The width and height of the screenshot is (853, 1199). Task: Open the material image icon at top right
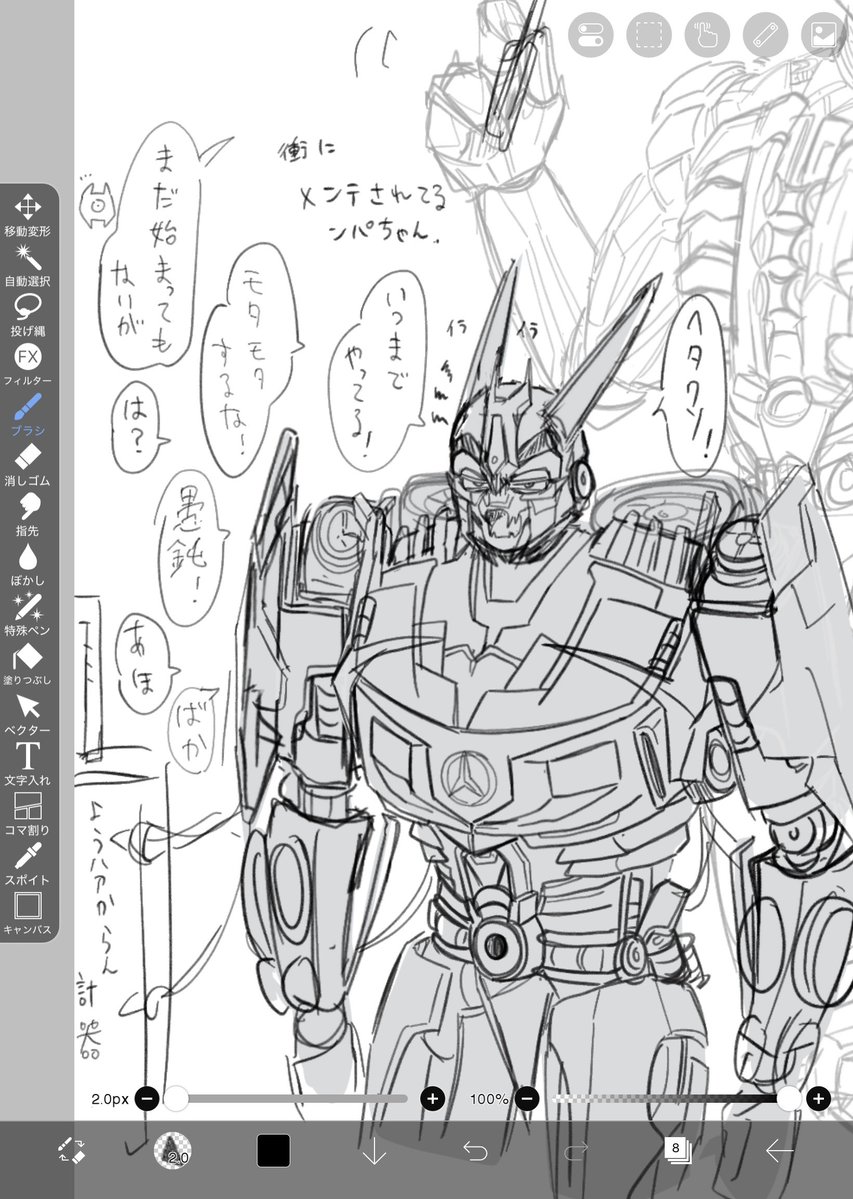(823, 34)
